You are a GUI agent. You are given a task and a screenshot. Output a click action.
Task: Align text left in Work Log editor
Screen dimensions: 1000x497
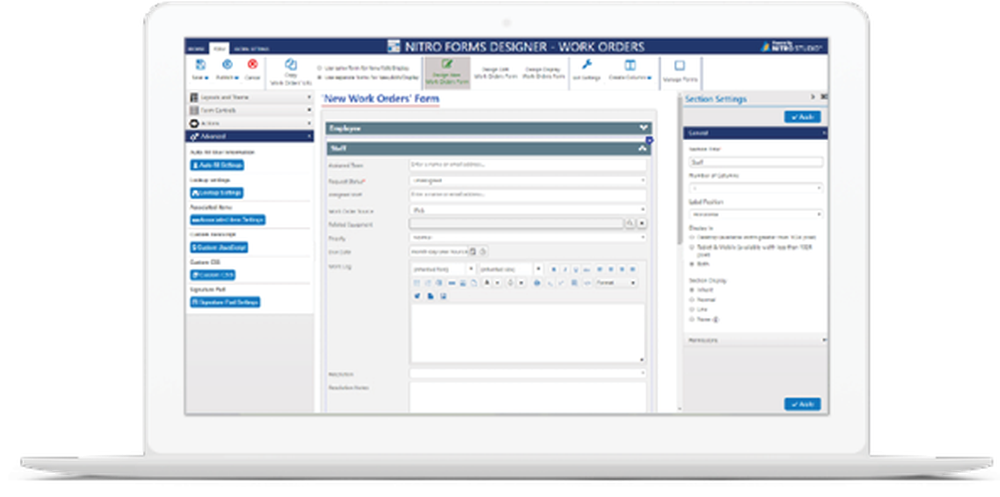(599, 269)
